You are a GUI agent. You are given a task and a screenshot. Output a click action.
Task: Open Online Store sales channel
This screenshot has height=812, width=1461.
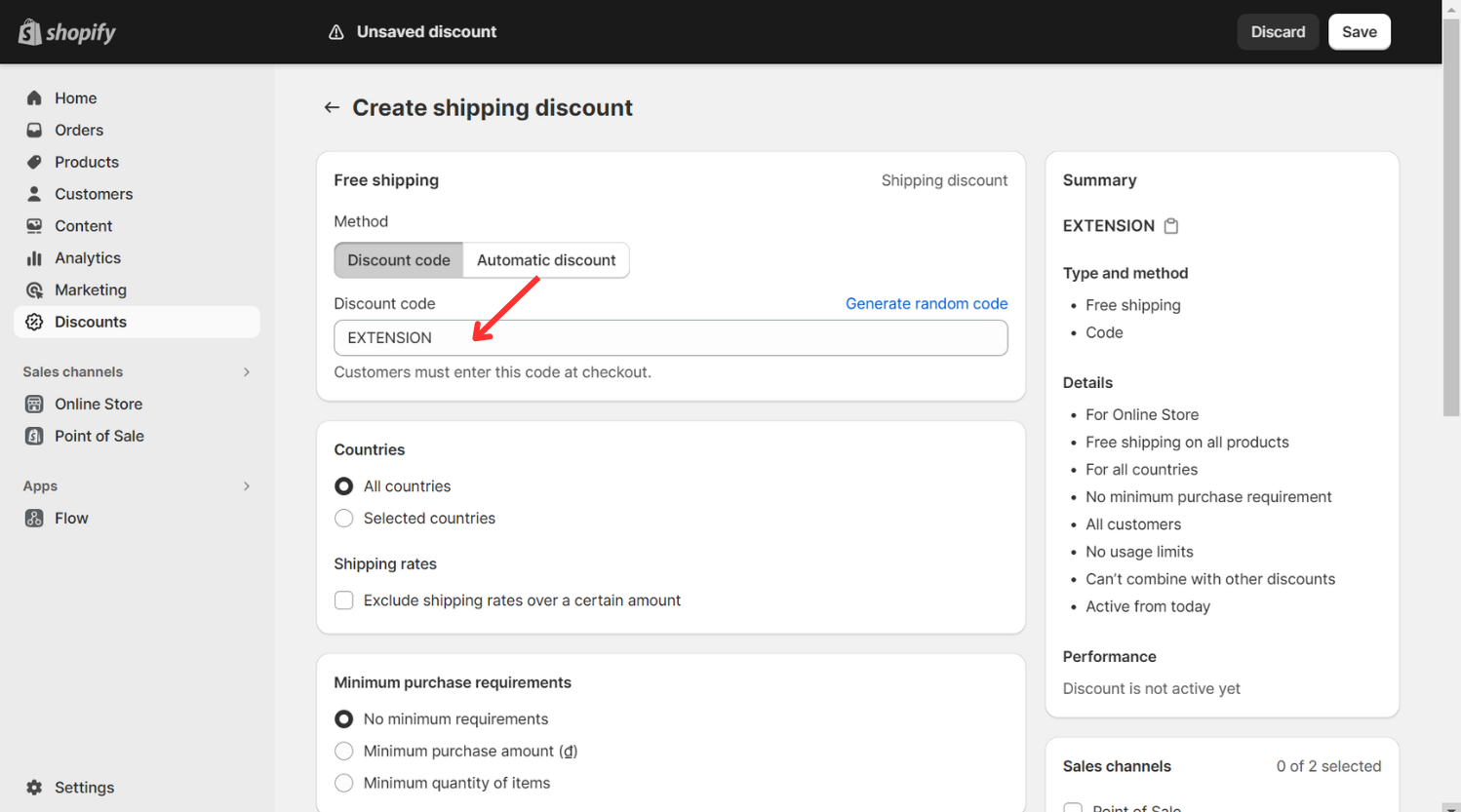pyautogui.click(x=137, y=404)
